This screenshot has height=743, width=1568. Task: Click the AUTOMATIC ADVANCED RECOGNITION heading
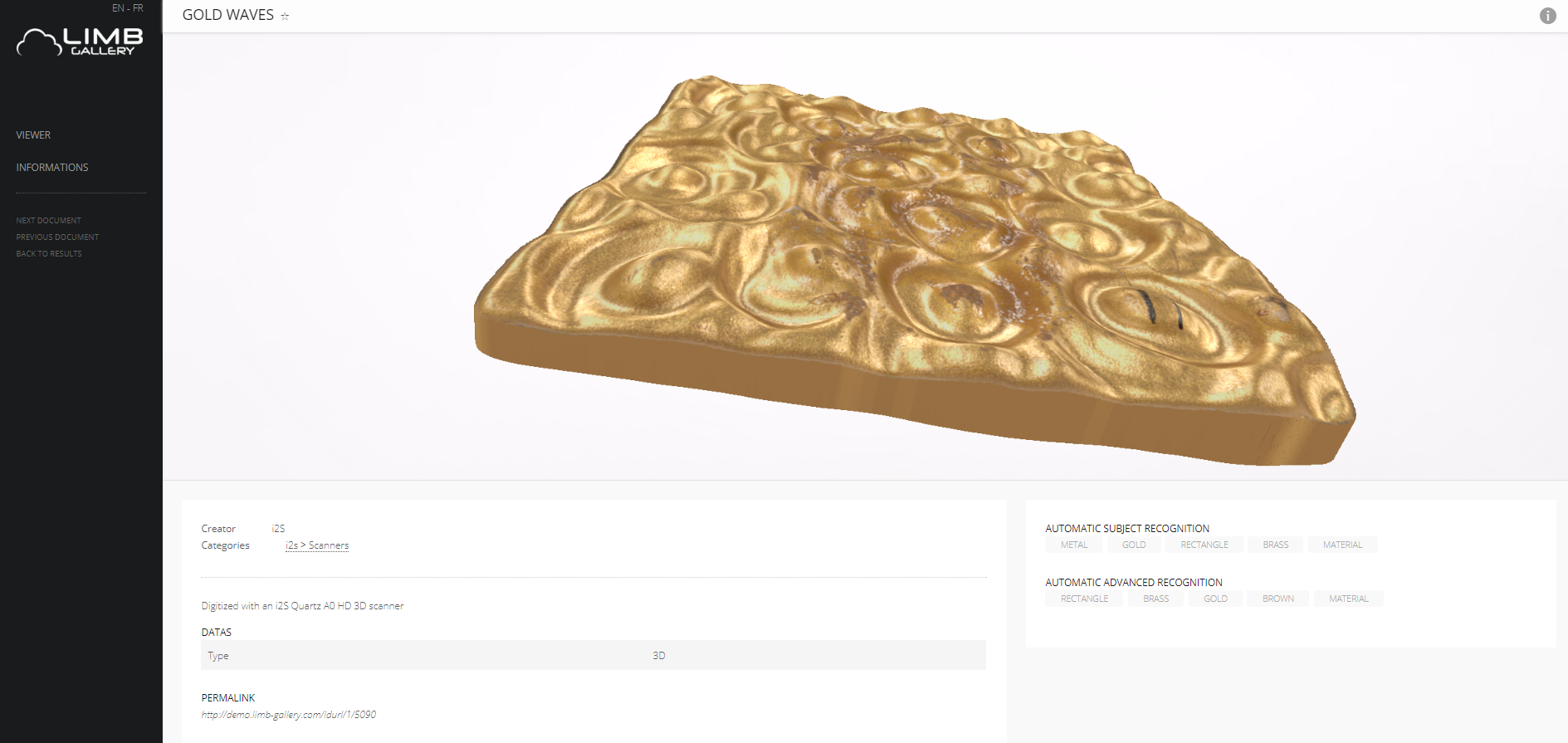[1134, 583]
